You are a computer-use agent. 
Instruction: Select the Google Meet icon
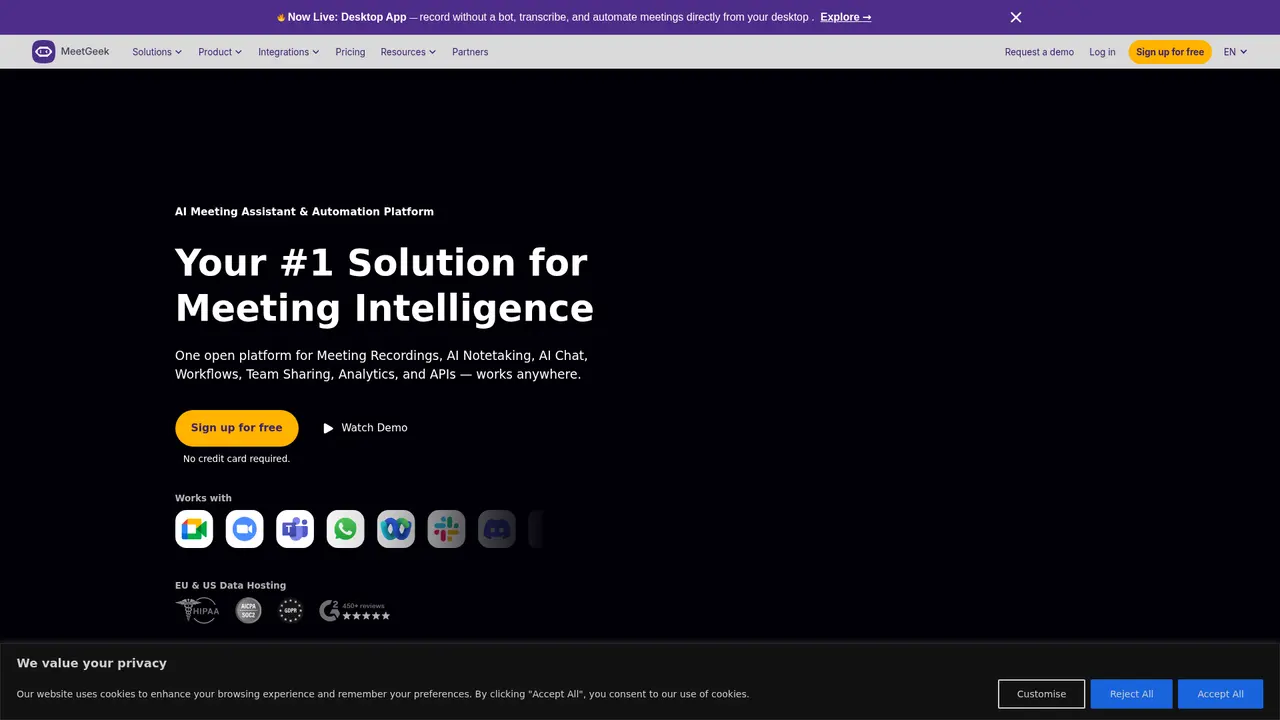(x=194, y=529)
